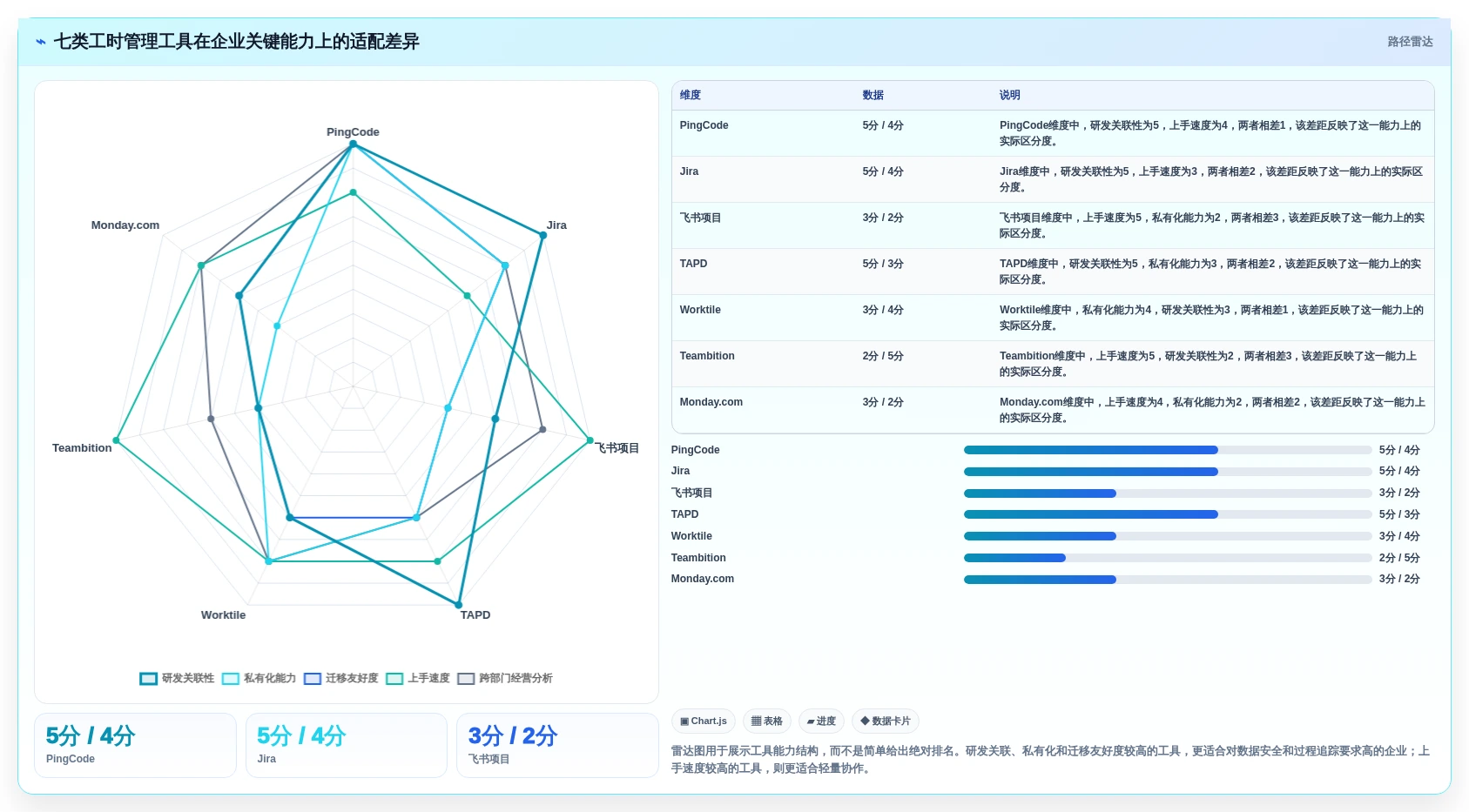Open the Jira 5分 / 4分 summary card
The width and height of the screenshot is (1469, 812).
coord(347,745)
